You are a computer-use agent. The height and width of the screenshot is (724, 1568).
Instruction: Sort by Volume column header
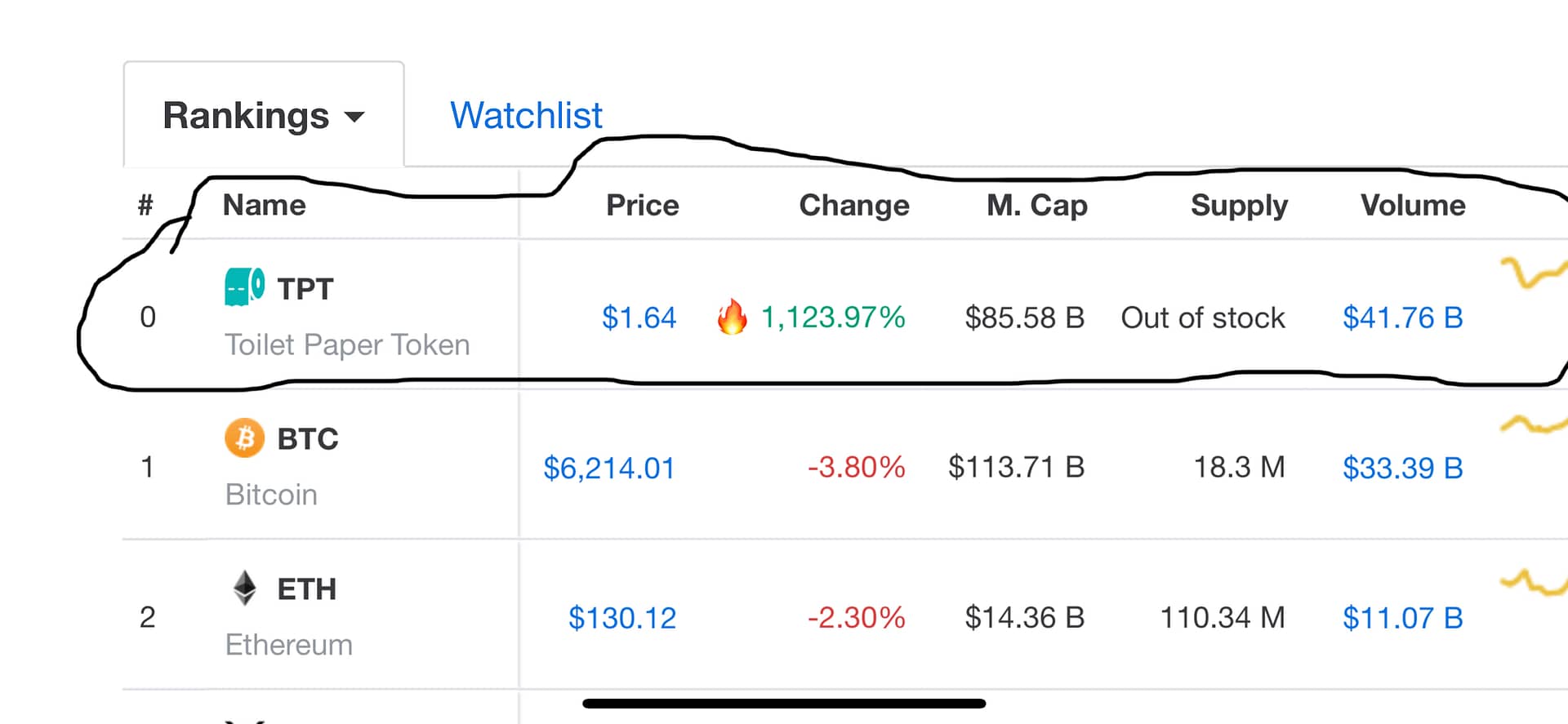point(1413,205)
